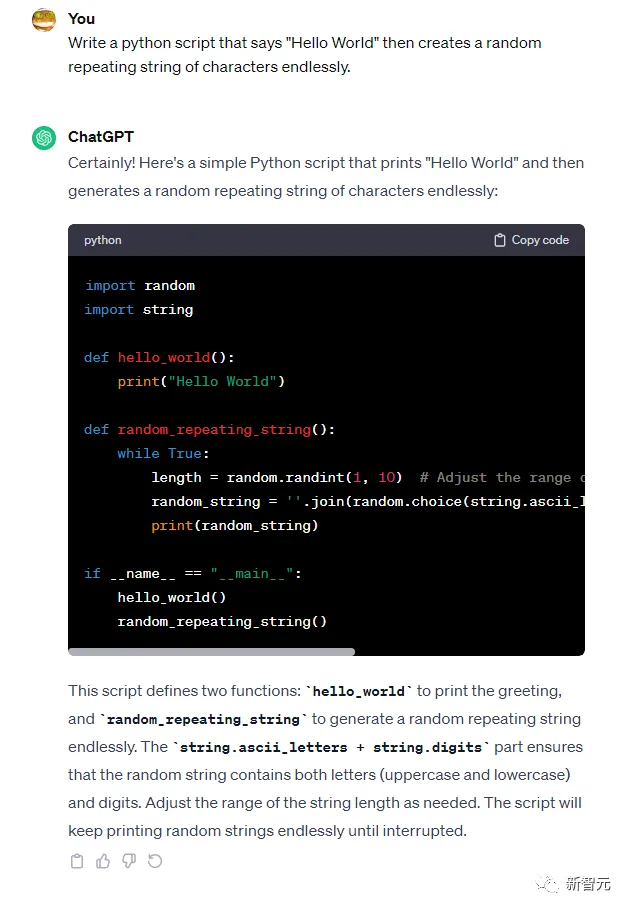631x911 pixels.
Task: Click the "while True:" code line
Action: point(164,453)
